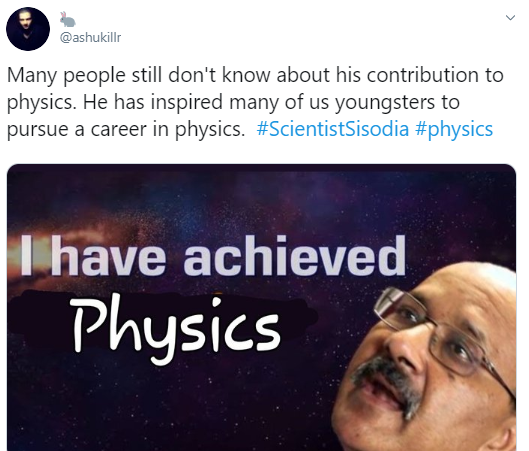This screenshot has height=451, width=529.
Task: Click the starry background above the caption
Action: coord(261,199)
